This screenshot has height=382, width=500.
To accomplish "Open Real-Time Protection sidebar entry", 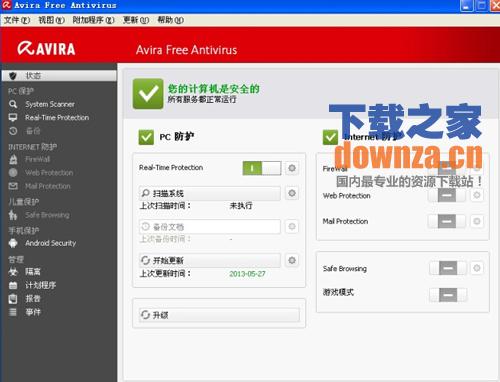I will [x=57, y=117].
